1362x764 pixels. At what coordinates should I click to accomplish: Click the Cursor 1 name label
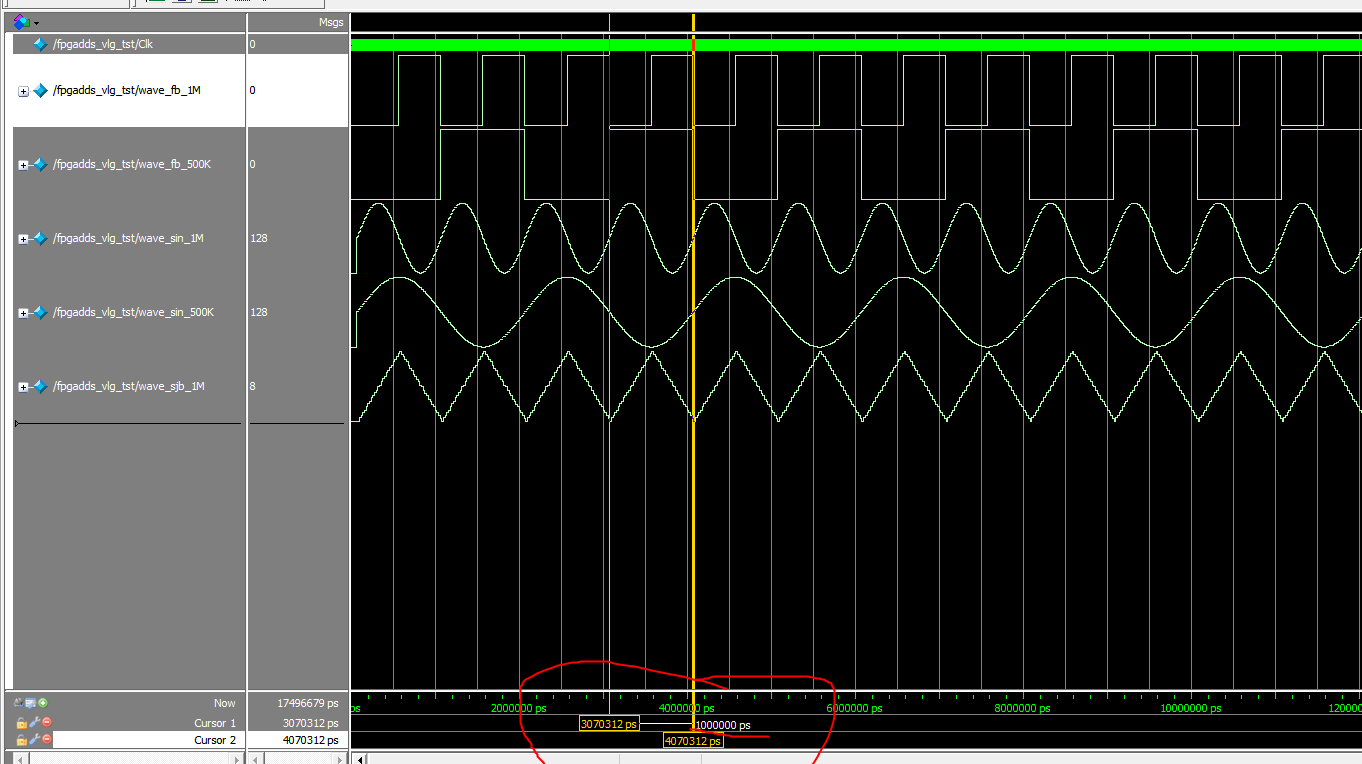(x=215, y=723)
